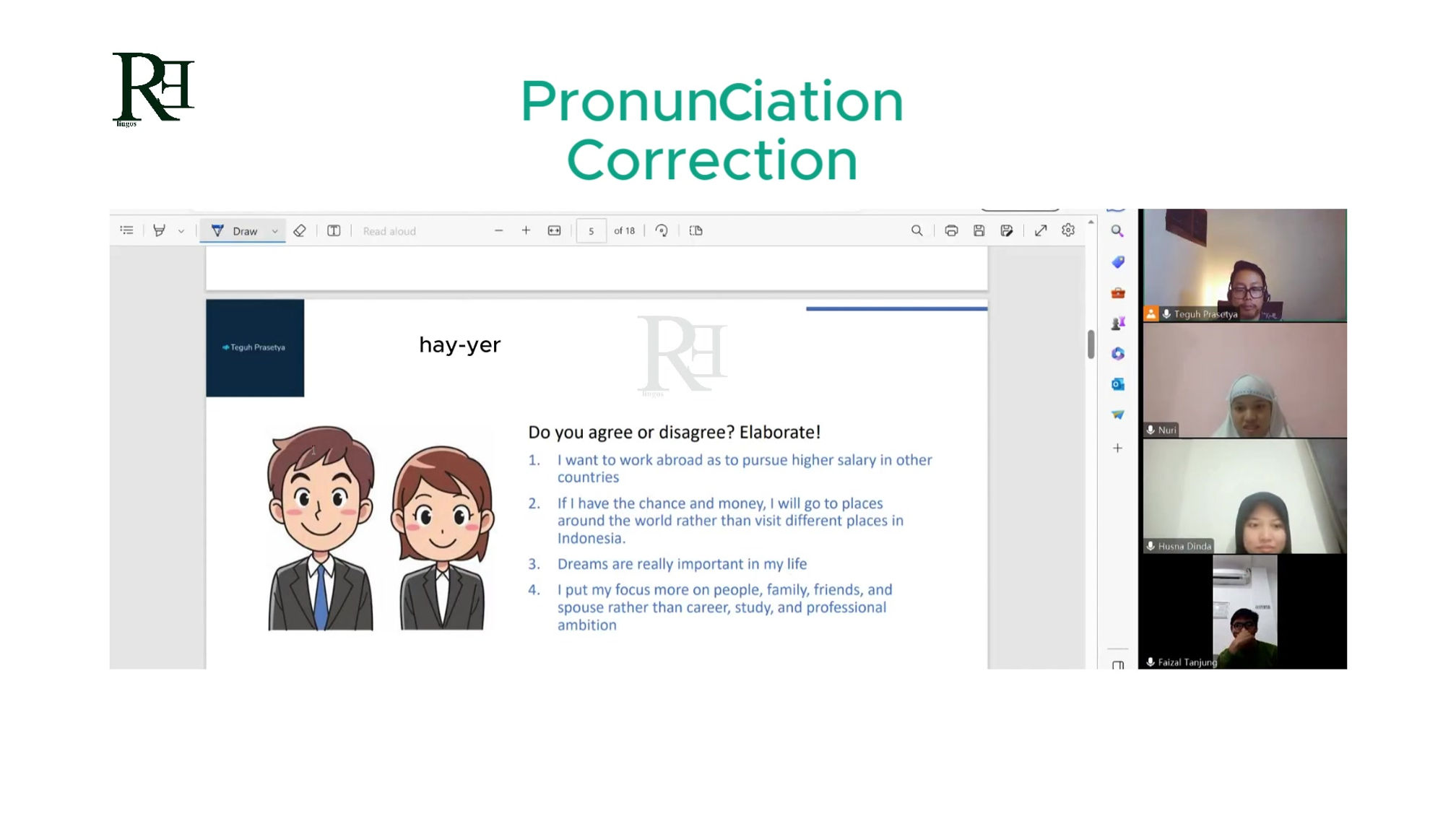
Task: Click the text 'I put my focus more on people'
Action: coord(659,591)
